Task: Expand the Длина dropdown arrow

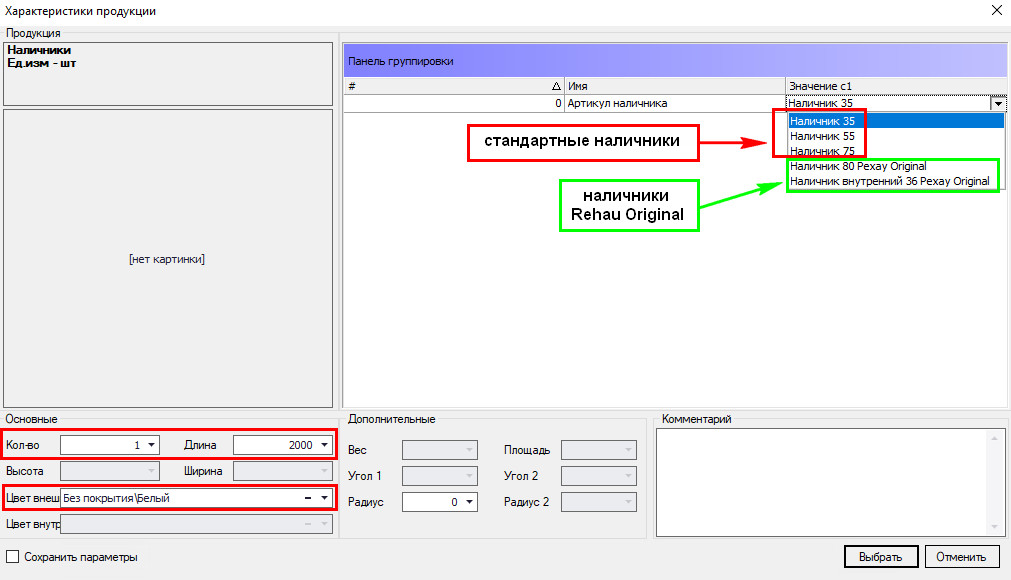Action: click(x=324, y=445)
